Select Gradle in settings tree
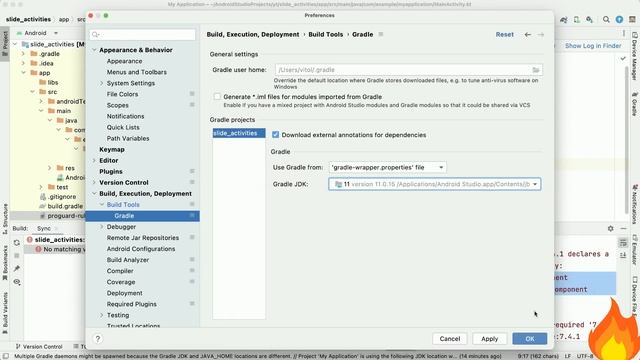 click(x=142, y=216)
